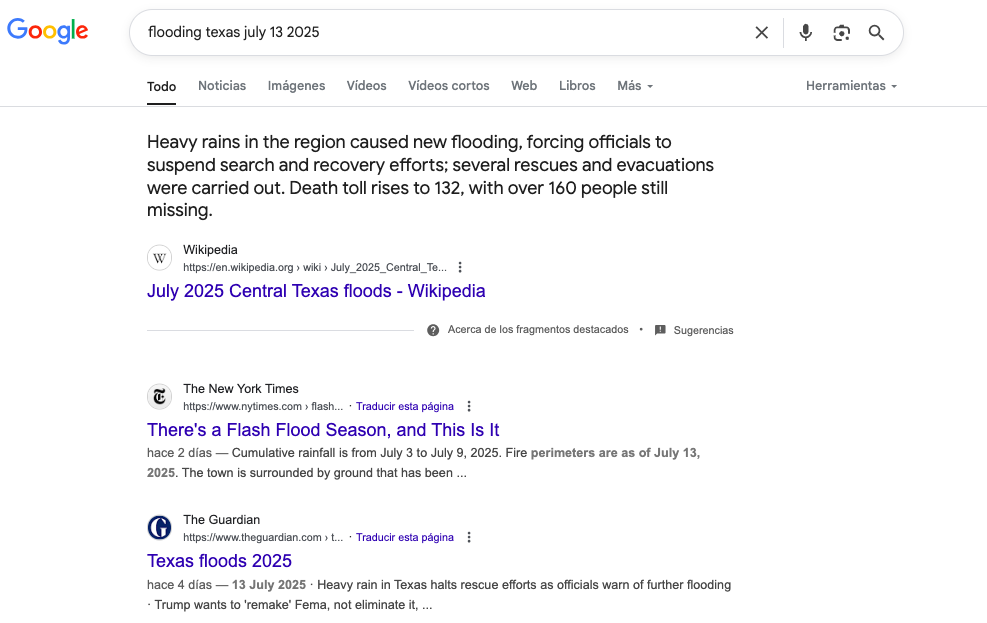The image size is (987, 623).
Task: Click The Guardian site name
Action: pyautogui.click(x=222, y=520)
